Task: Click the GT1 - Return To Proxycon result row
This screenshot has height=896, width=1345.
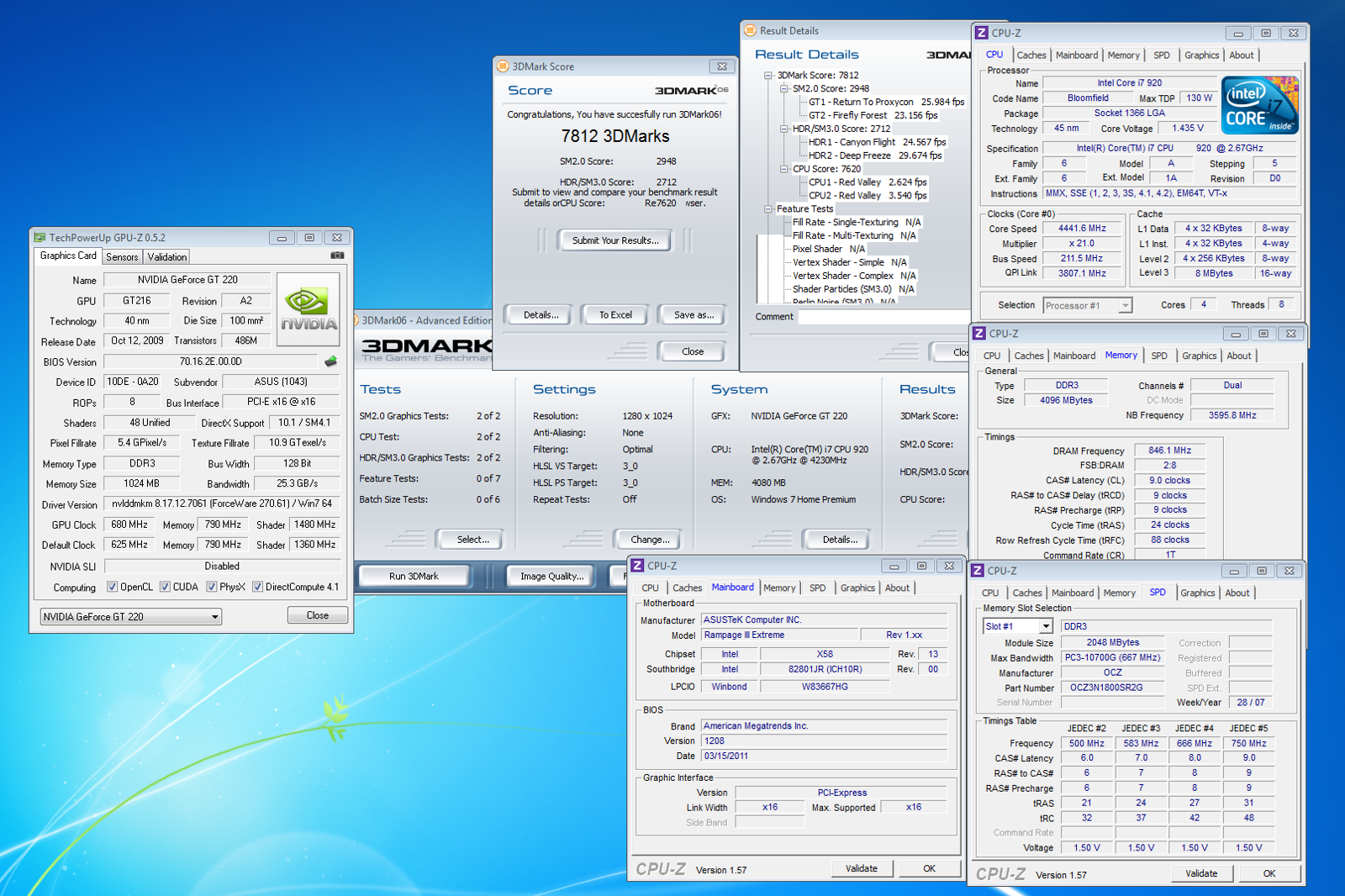Action: [886, 102]
